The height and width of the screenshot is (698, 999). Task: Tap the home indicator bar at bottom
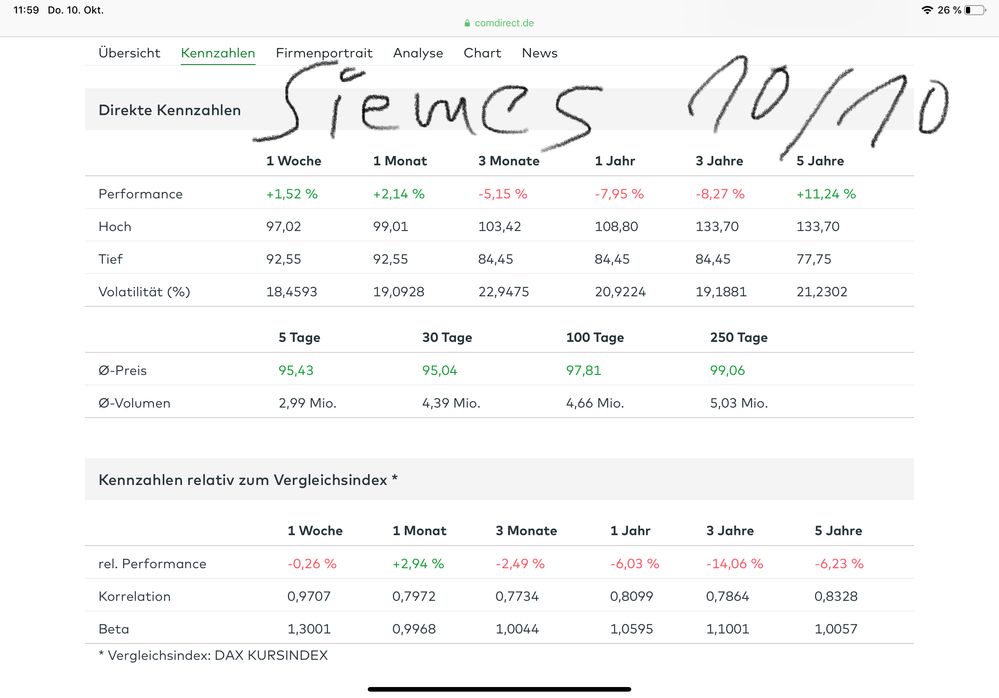point(499,688)
